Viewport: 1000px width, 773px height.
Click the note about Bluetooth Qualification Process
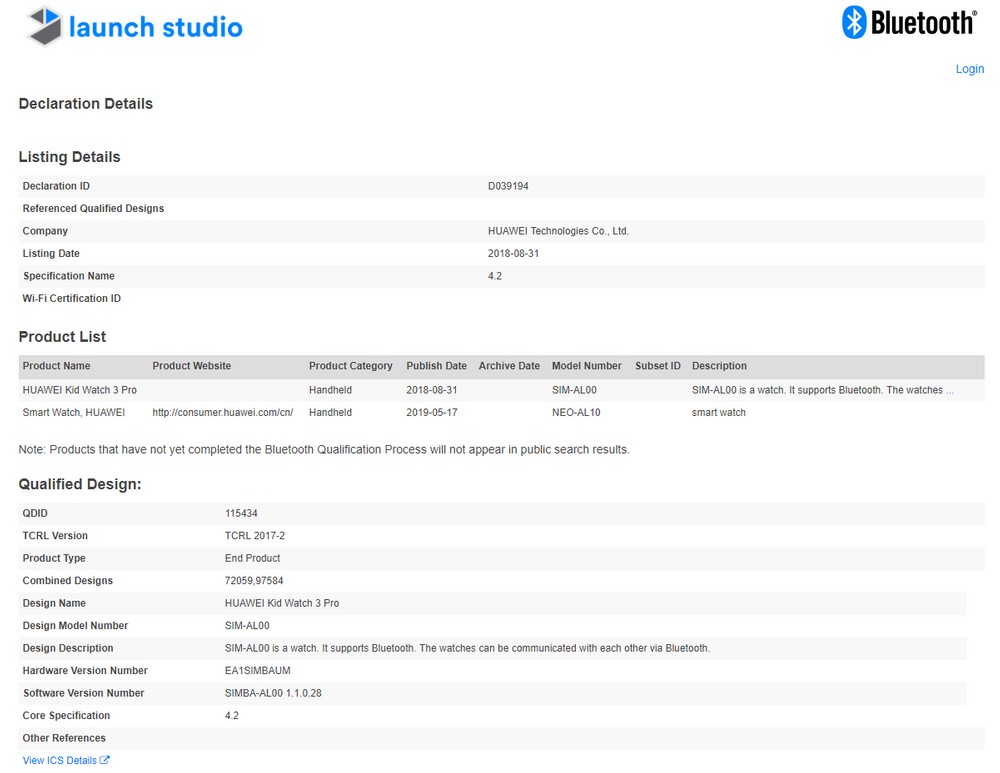(324, 450)
